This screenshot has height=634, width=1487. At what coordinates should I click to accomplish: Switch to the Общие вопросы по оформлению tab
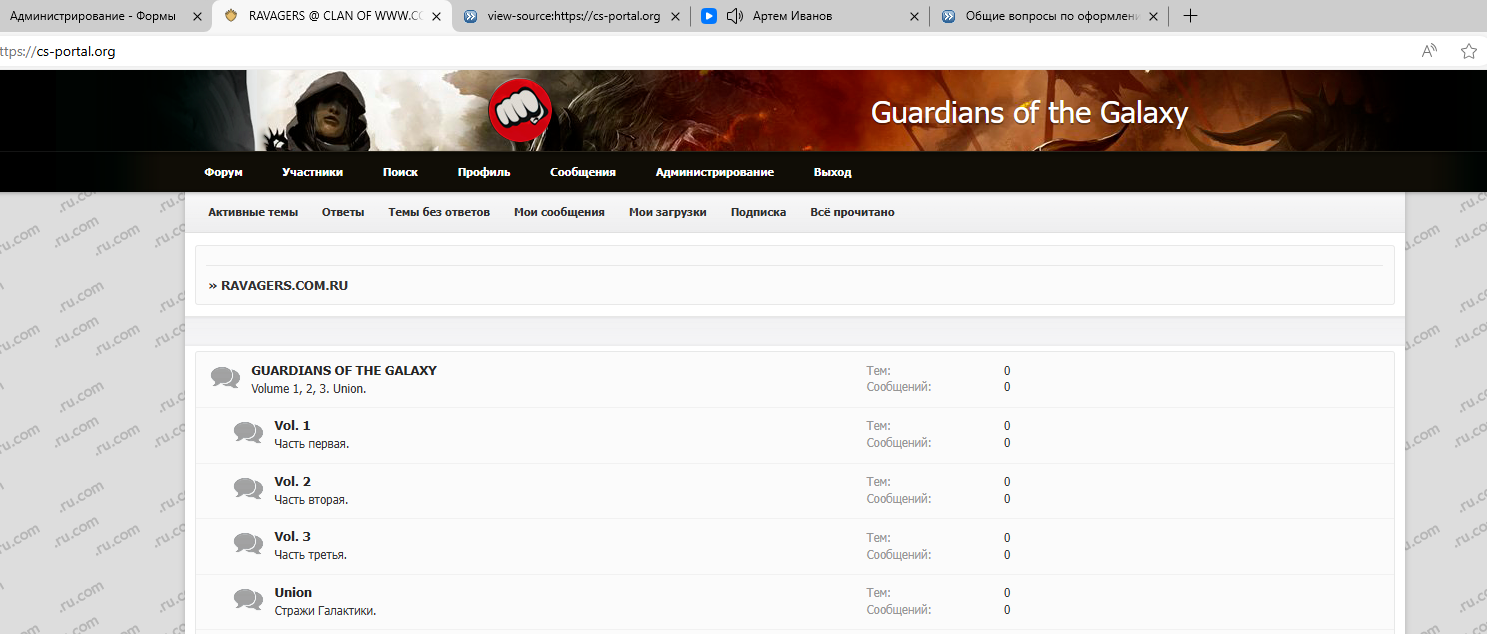point(1050,16)
